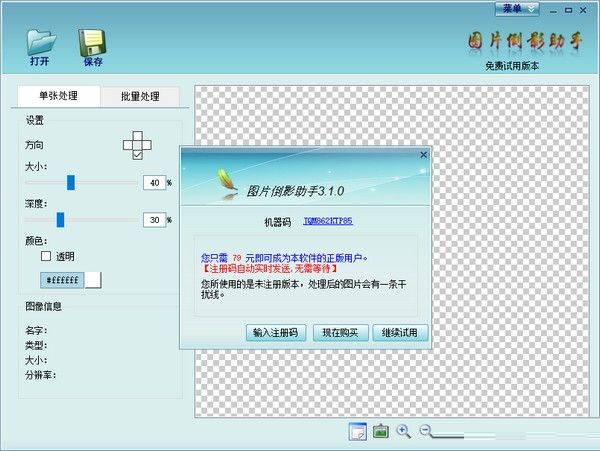Zoom in with the plus magnifier icon
The height and width of the screenshot is (451, 600).
tap(403, 431)
